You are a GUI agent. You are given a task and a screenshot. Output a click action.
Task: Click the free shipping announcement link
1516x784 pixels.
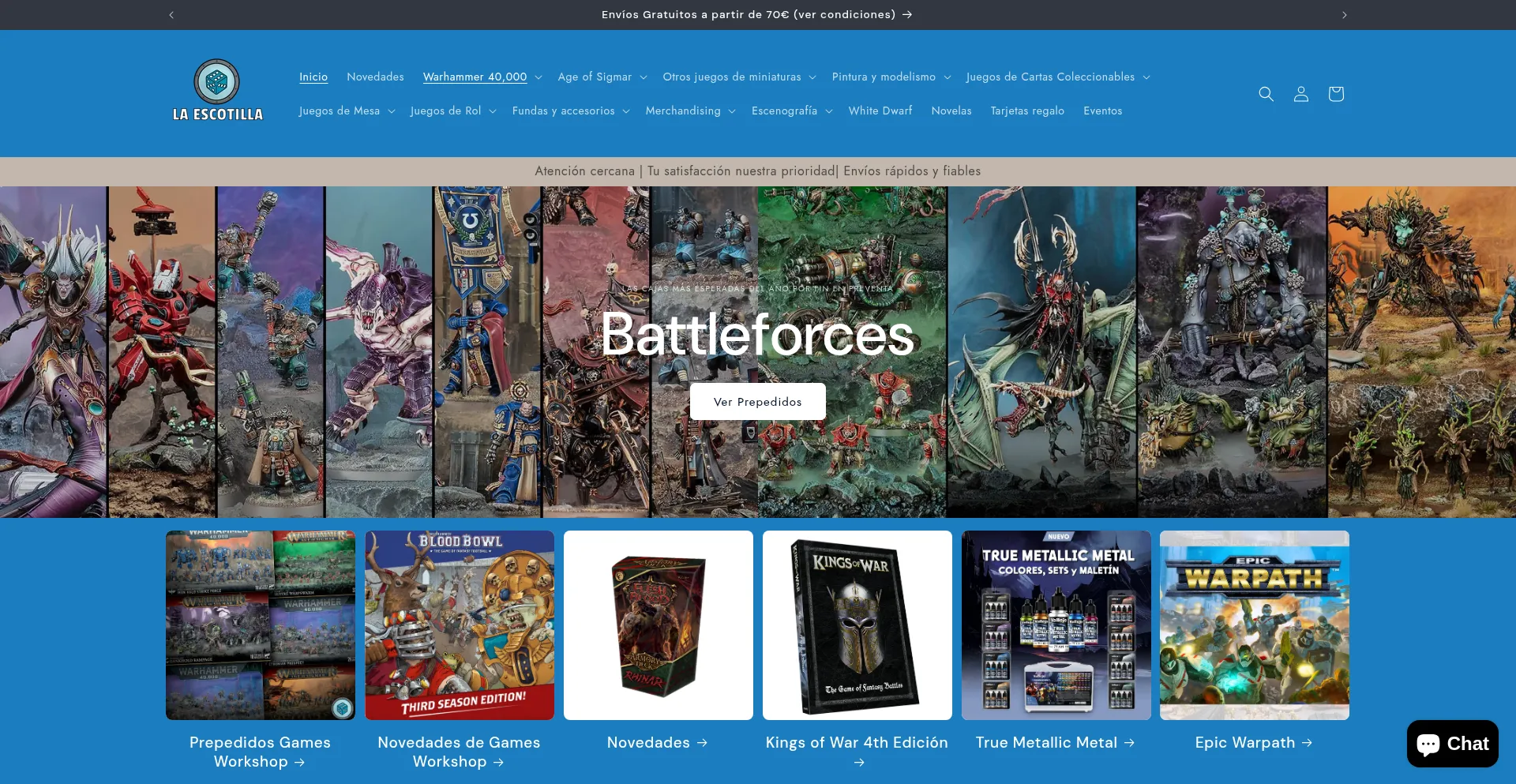[756, 15]
